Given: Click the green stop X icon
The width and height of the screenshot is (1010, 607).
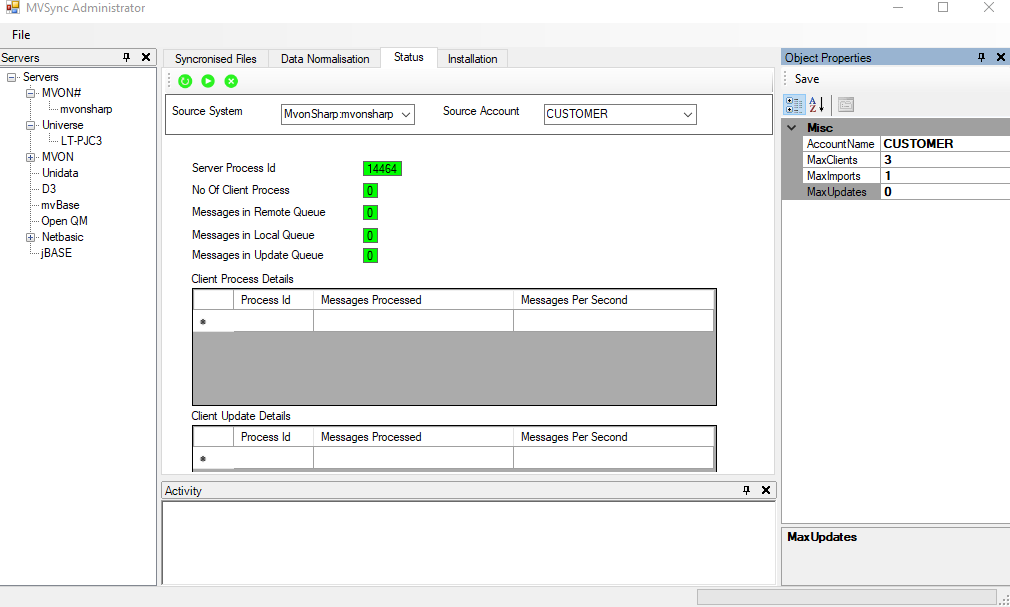Looking at the screenshot, I should click(231, 81).
